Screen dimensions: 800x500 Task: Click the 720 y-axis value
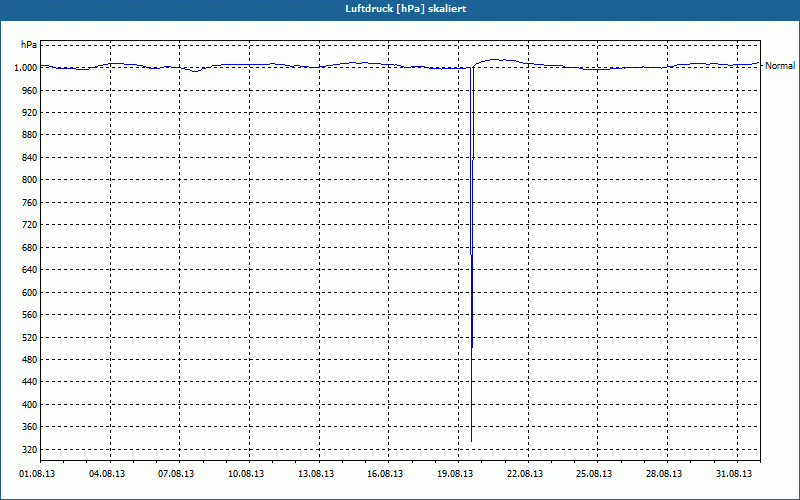coord(29,224)
